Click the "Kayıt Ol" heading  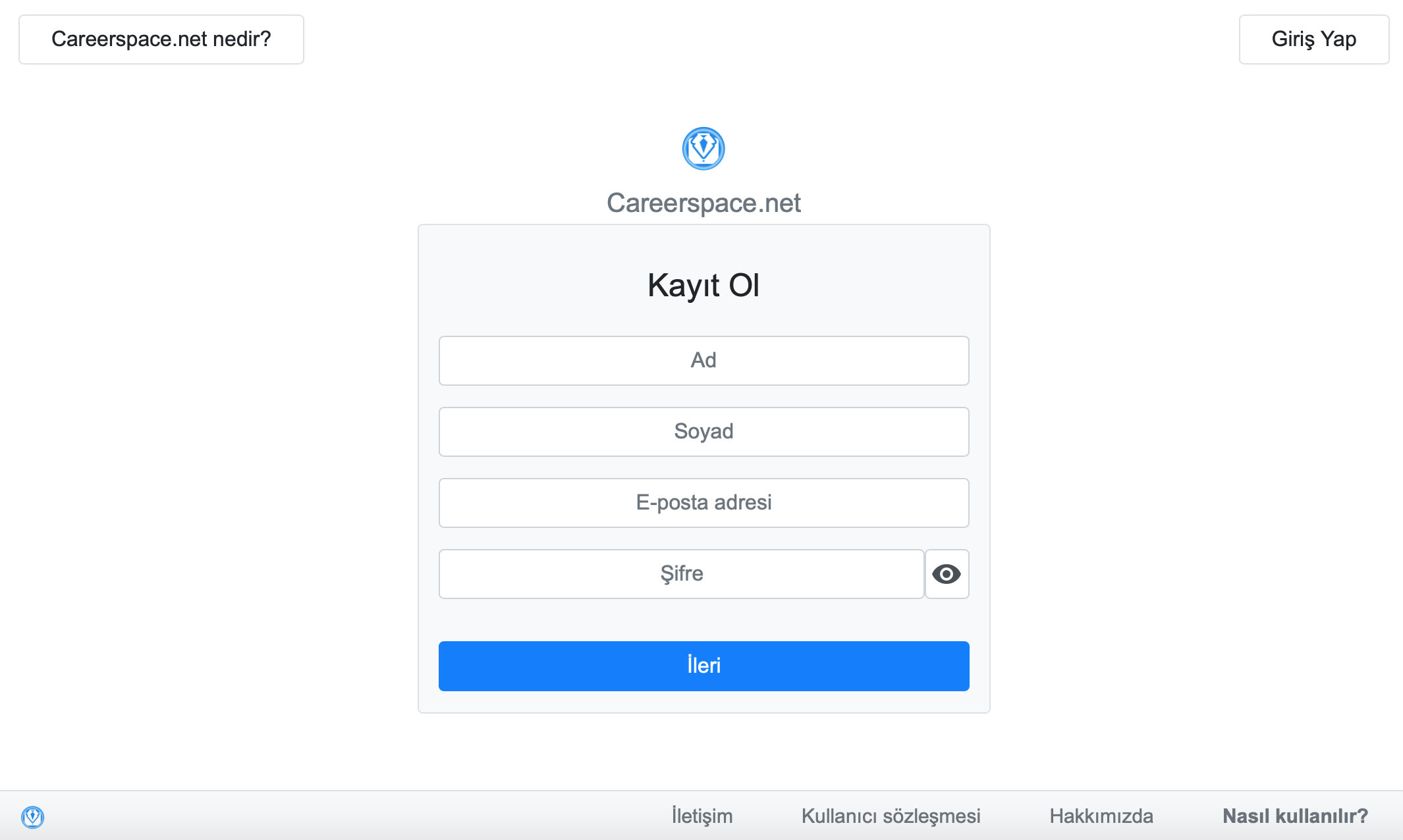703,285
